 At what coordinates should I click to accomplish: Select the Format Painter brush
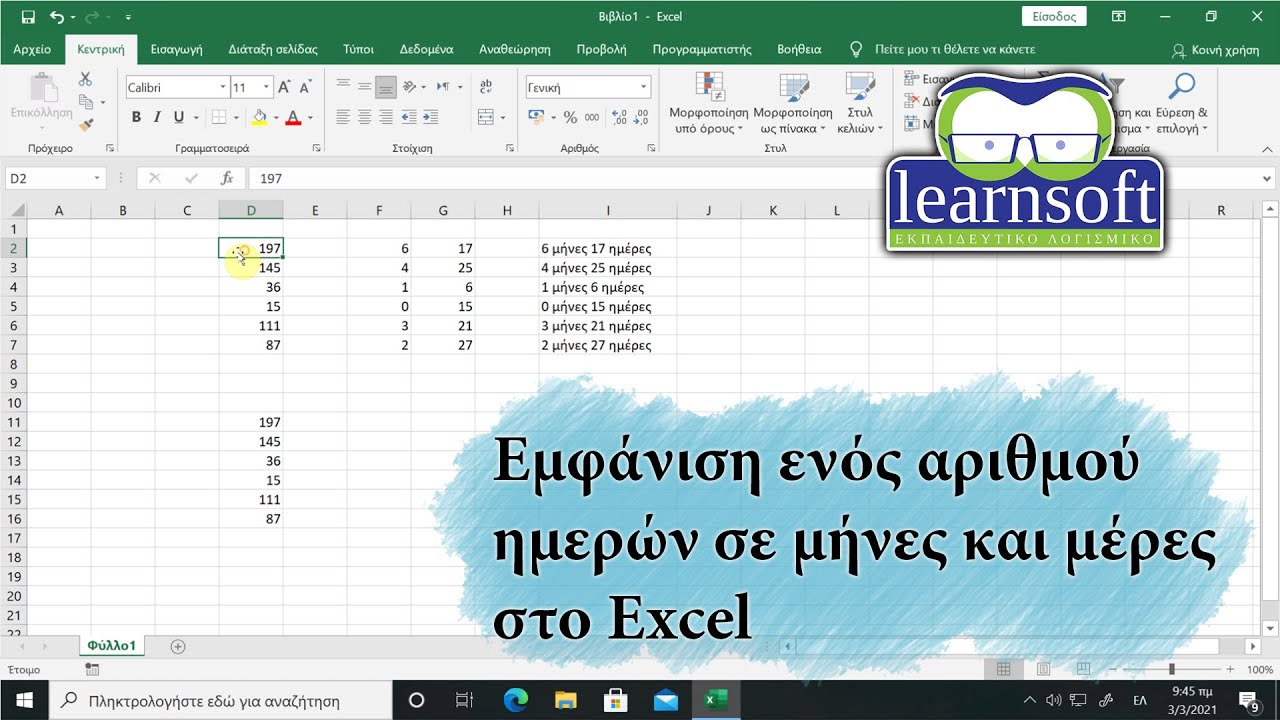85,125
